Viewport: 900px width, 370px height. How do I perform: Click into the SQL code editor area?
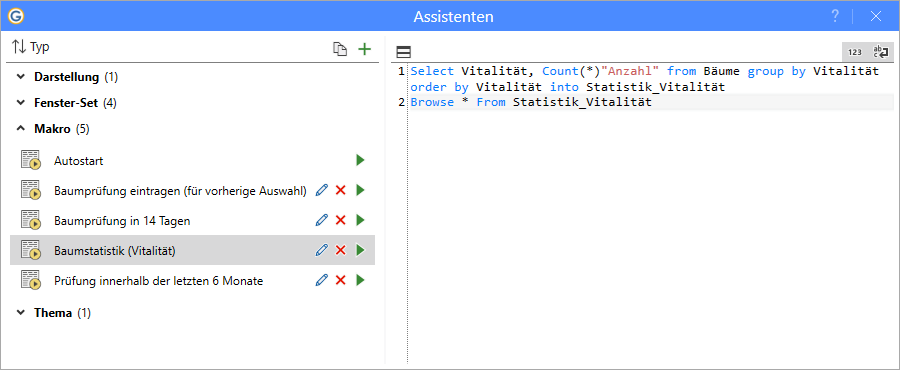click(650, 229)
